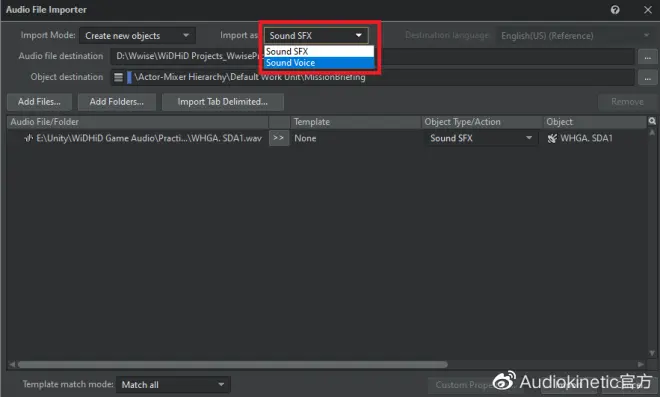Click the Object destination path field
Viewport: 660px width, 397px height.
(x=372, y=77)
